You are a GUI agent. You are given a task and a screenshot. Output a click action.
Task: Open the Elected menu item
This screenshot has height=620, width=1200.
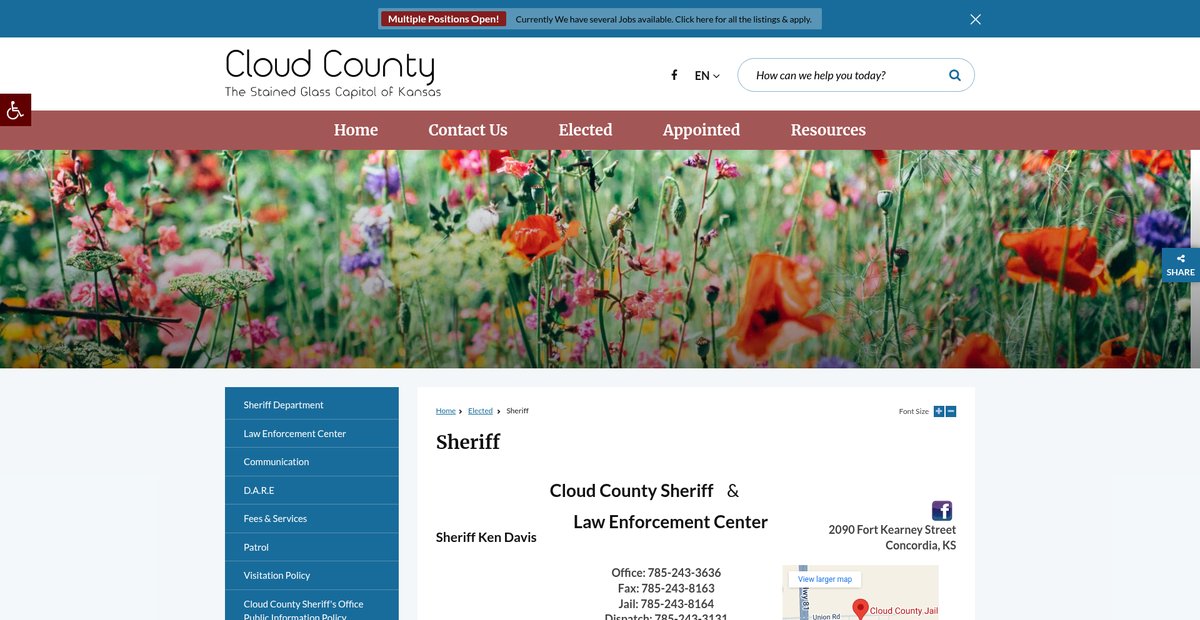click(x=585, y=130)
